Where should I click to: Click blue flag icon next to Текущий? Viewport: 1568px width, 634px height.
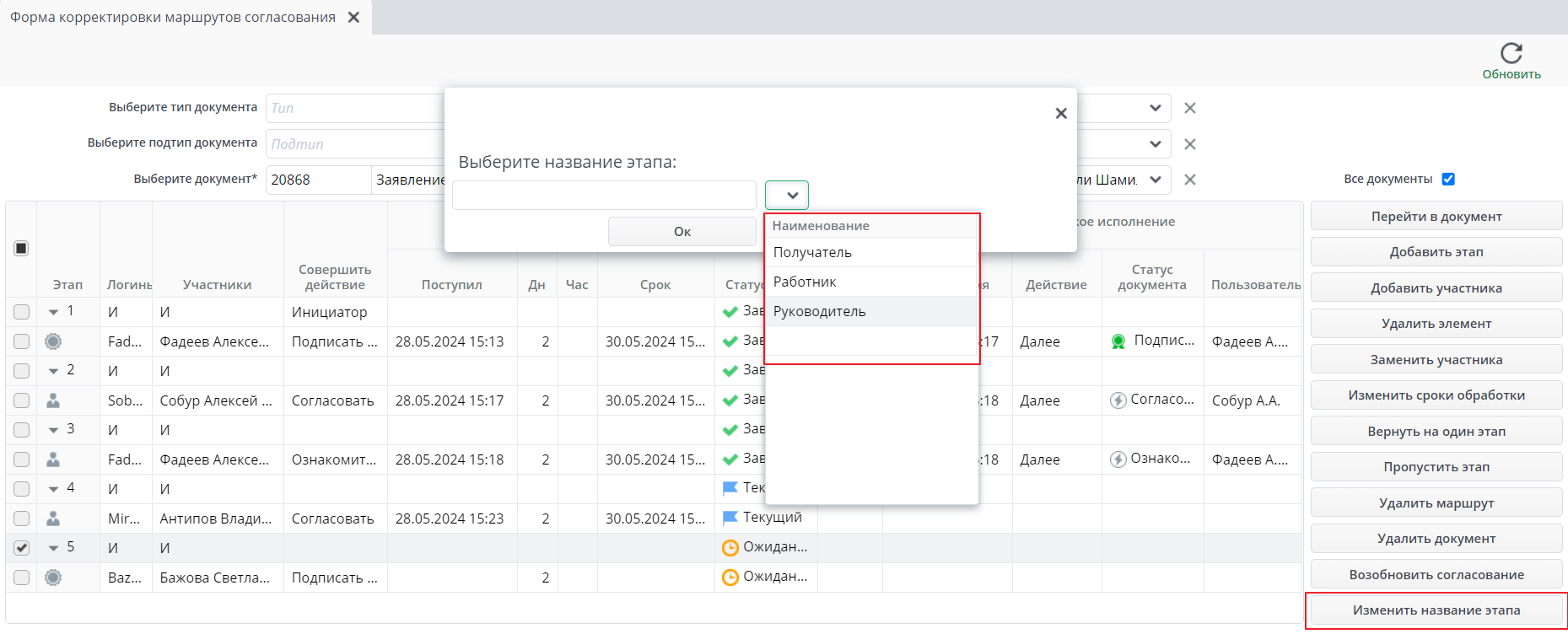(x=730, y=518)
